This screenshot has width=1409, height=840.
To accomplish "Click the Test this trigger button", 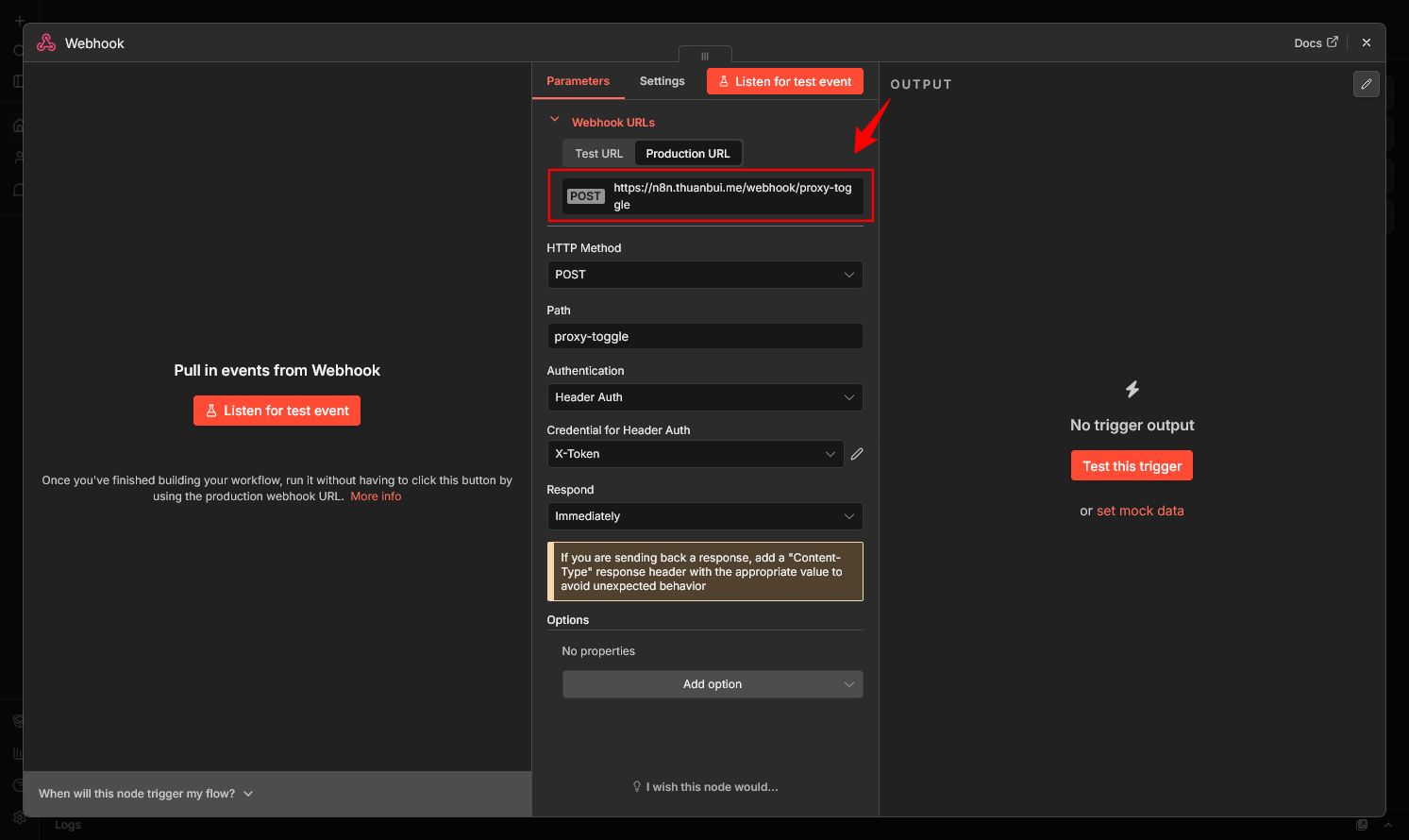I will (x=1132, y=466).
